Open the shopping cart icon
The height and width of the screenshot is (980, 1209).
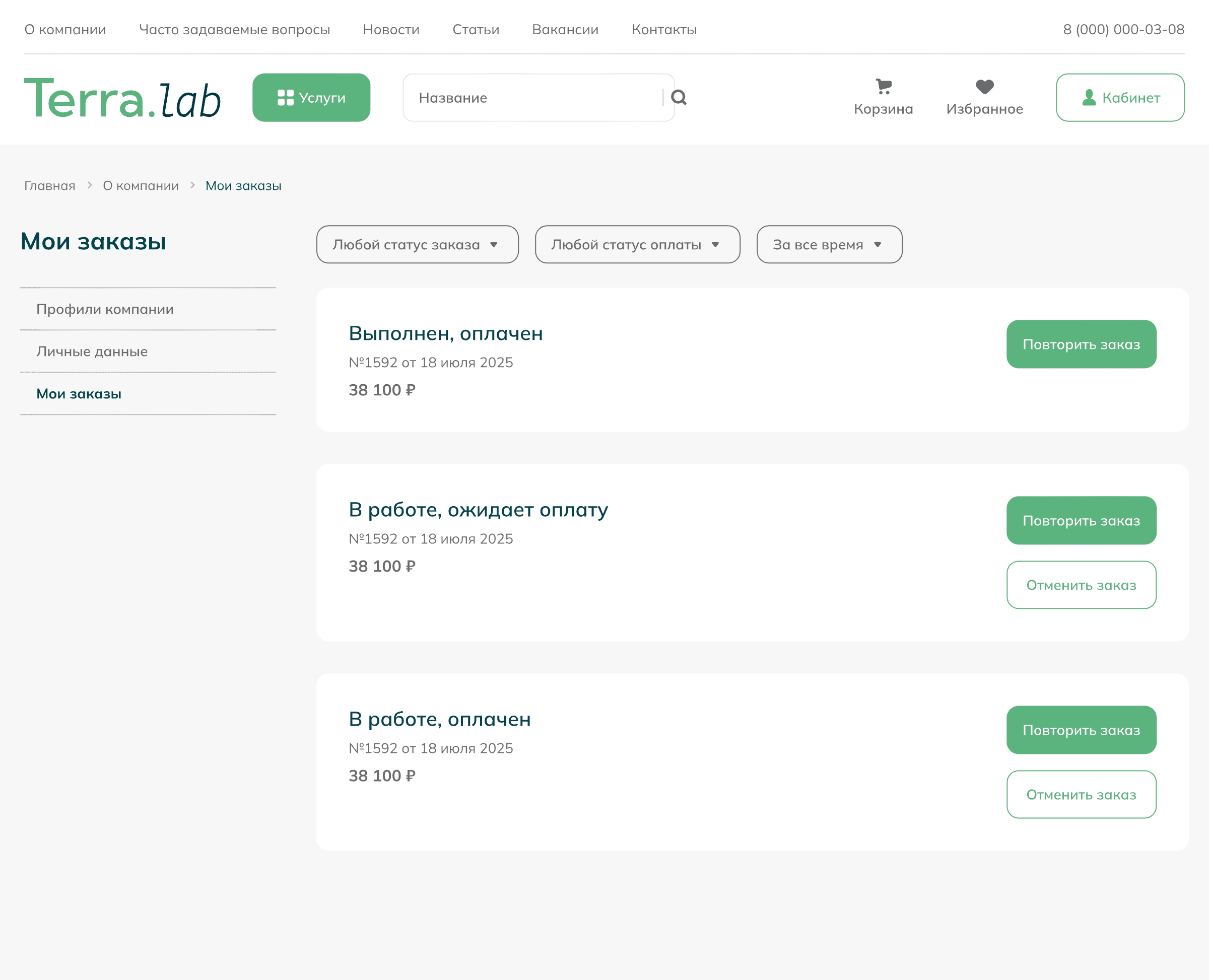tap(883, 87)
